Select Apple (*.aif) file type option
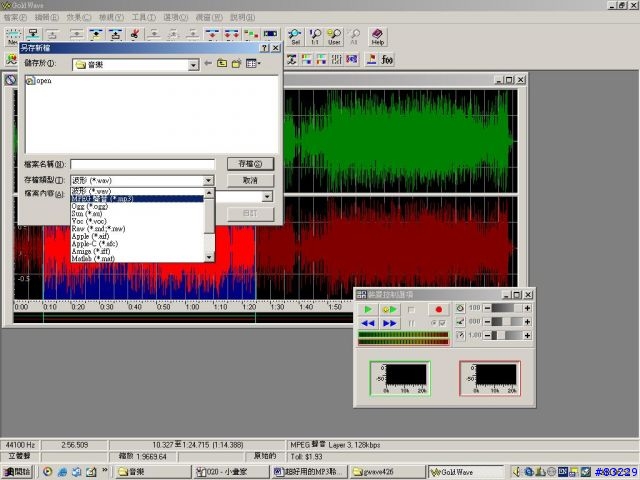The width and height of the screenshot is (640, 480). point(137,236)
